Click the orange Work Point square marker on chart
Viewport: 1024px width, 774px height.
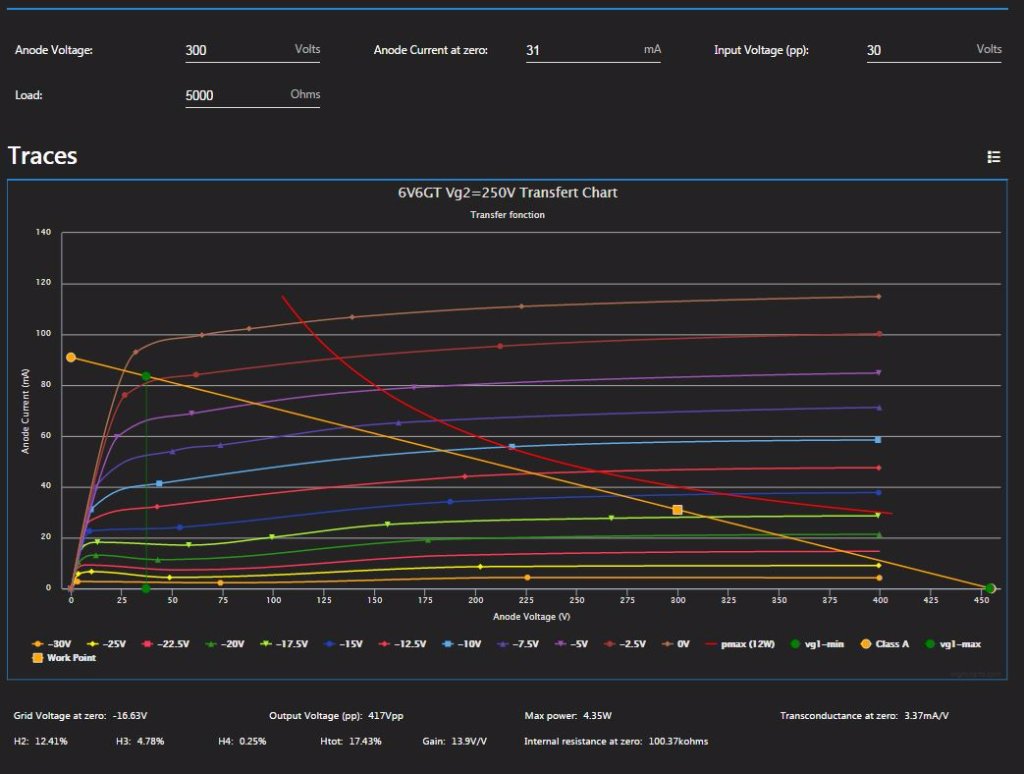[x=677, y=510]
